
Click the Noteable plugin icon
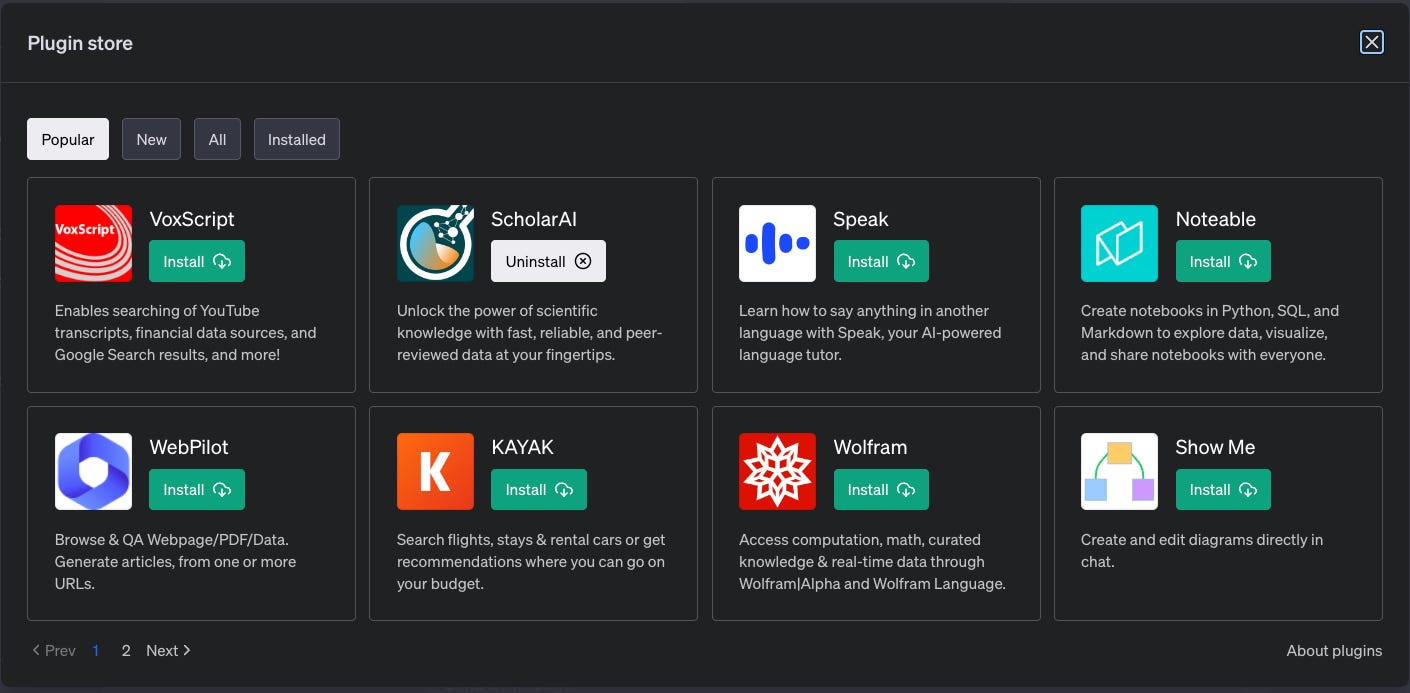pos(1119,243)
